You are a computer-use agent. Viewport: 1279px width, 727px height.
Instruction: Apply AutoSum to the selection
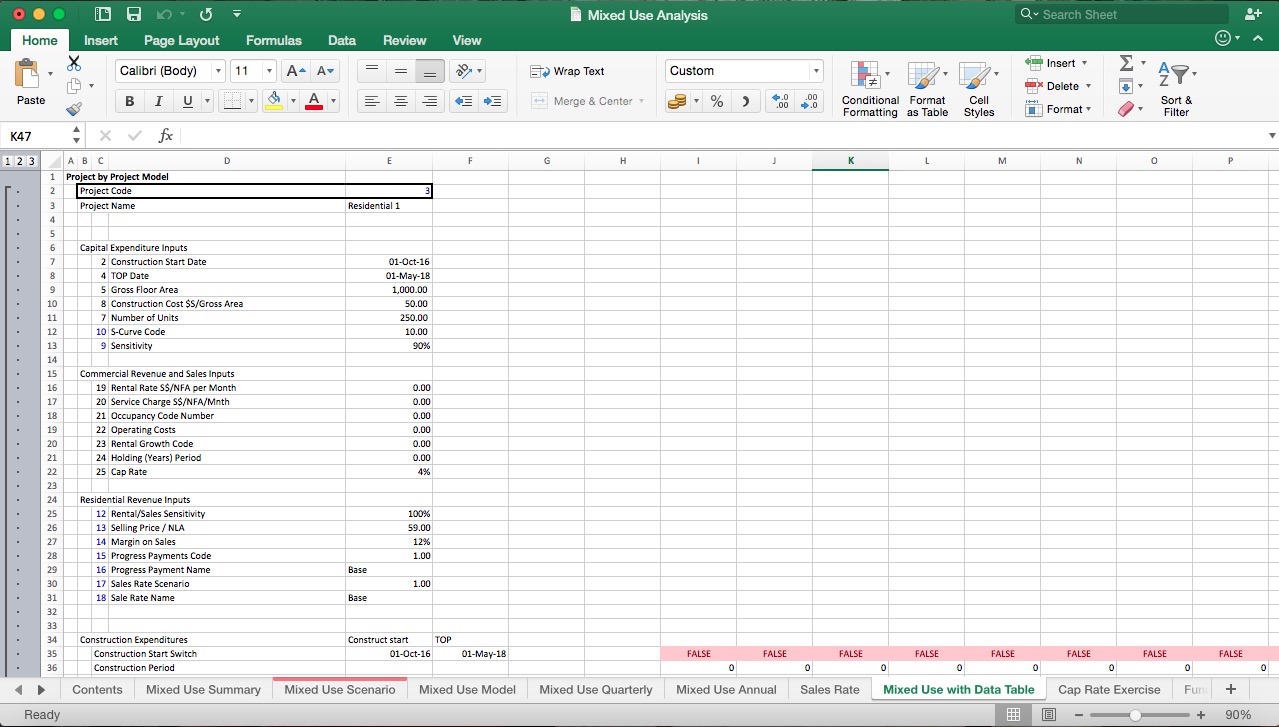[1128, 63]
